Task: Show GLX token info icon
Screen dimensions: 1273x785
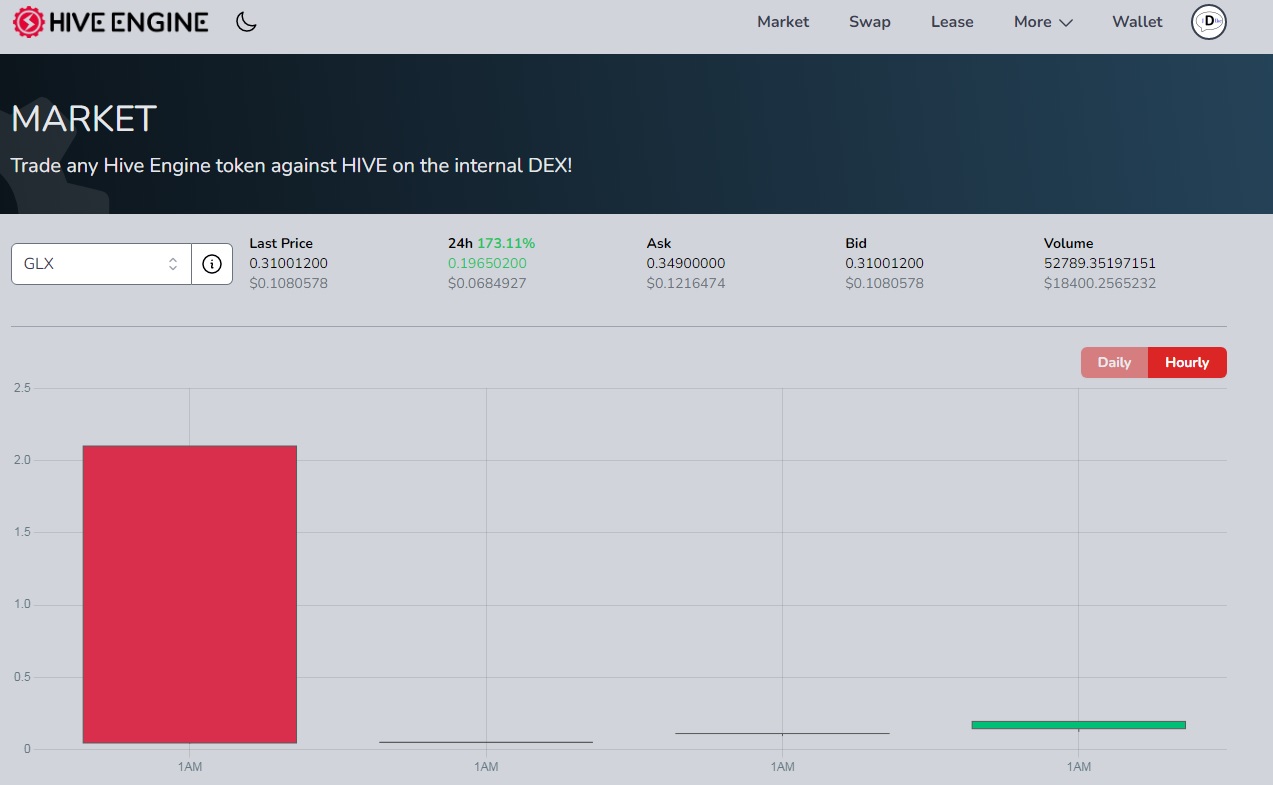Action: point(212,264)
